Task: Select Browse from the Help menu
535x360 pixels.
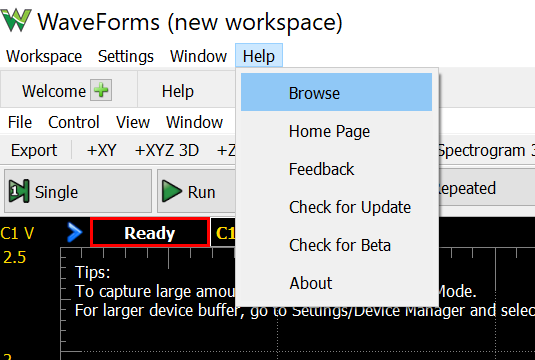Action: pos(336,92)
